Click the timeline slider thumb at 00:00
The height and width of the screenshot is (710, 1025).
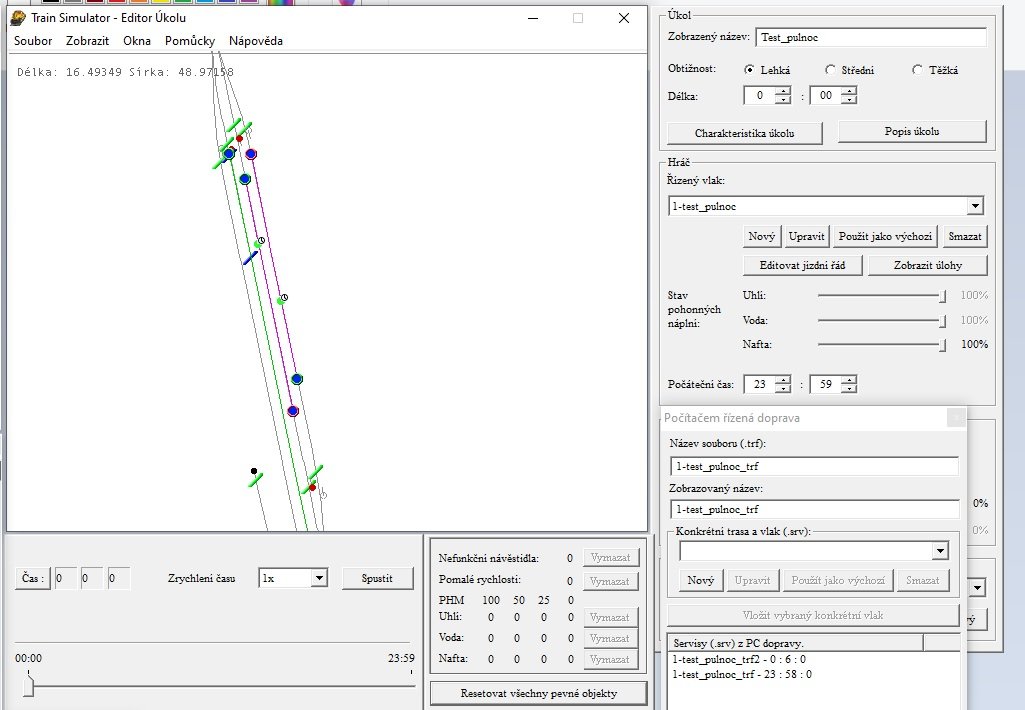[x=28, y=686]
